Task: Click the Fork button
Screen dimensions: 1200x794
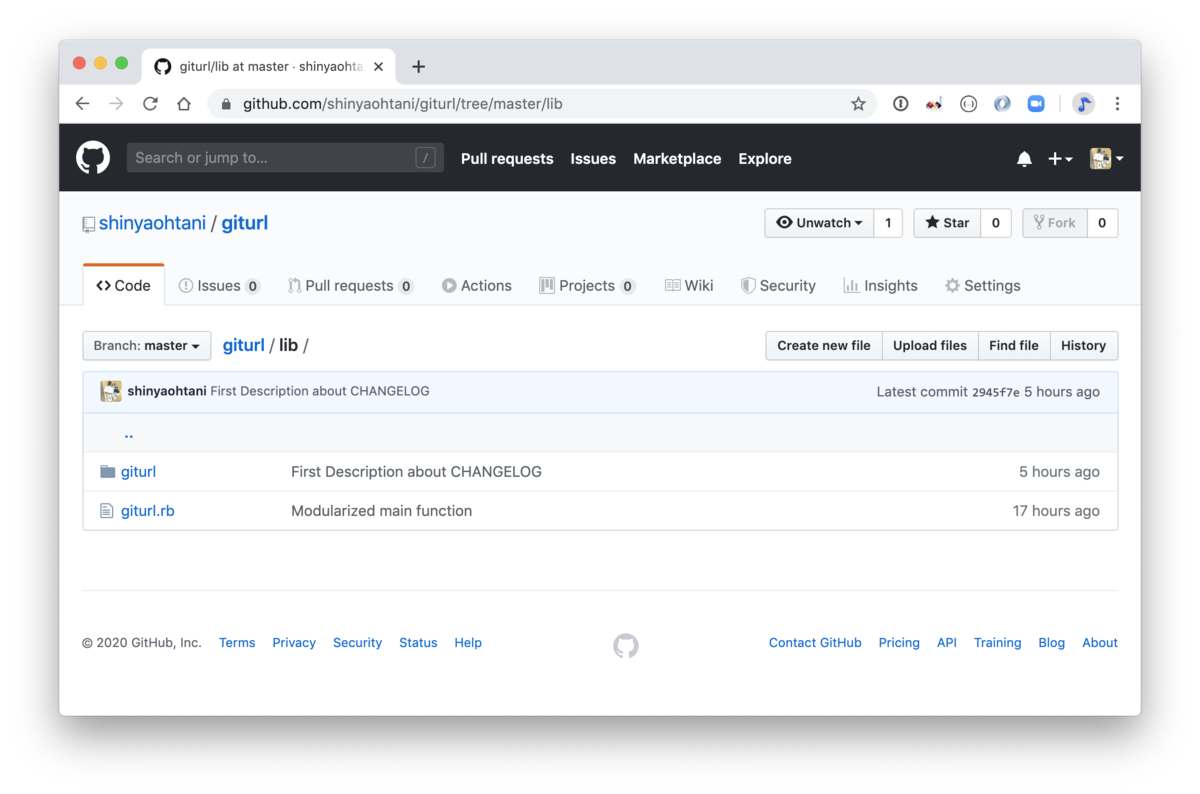Action: tap(1055, 223)
